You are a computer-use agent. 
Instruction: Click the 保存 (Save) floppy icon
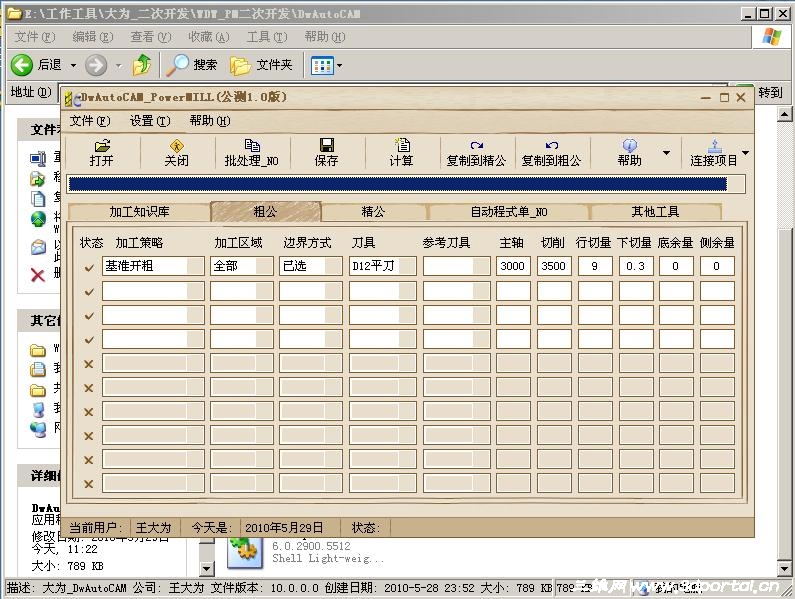click(326, 146)
